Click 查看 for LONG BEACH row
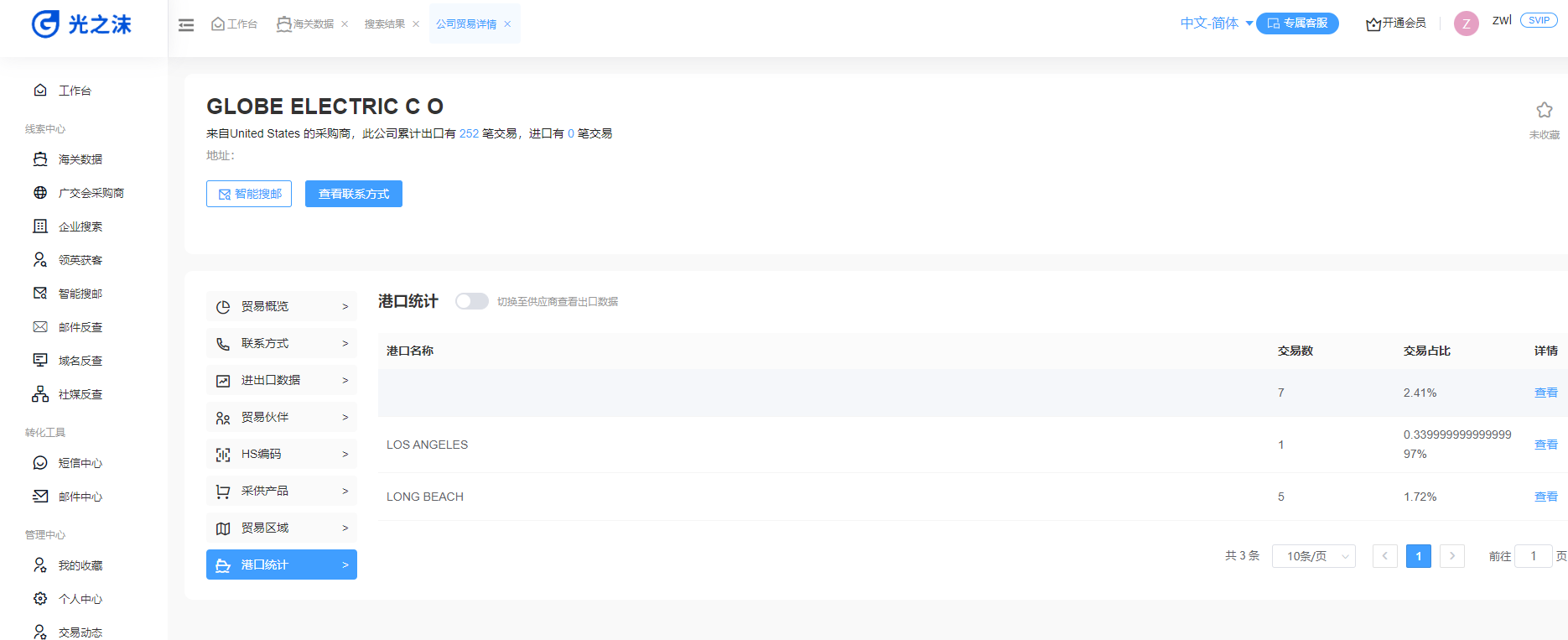 tap(1545, 497)
